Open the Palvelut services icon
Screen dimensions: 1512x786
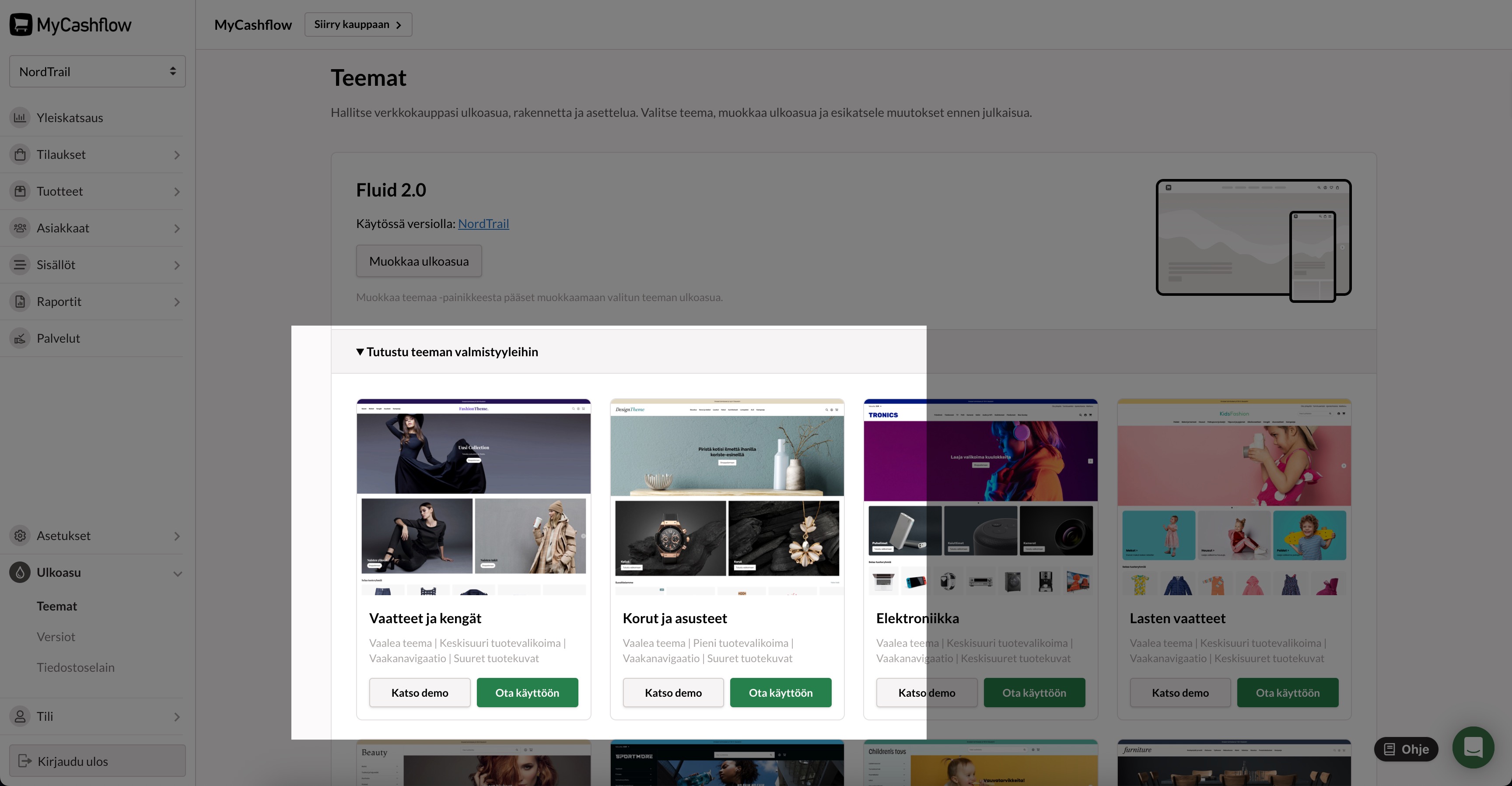click(x=20, y=338)
